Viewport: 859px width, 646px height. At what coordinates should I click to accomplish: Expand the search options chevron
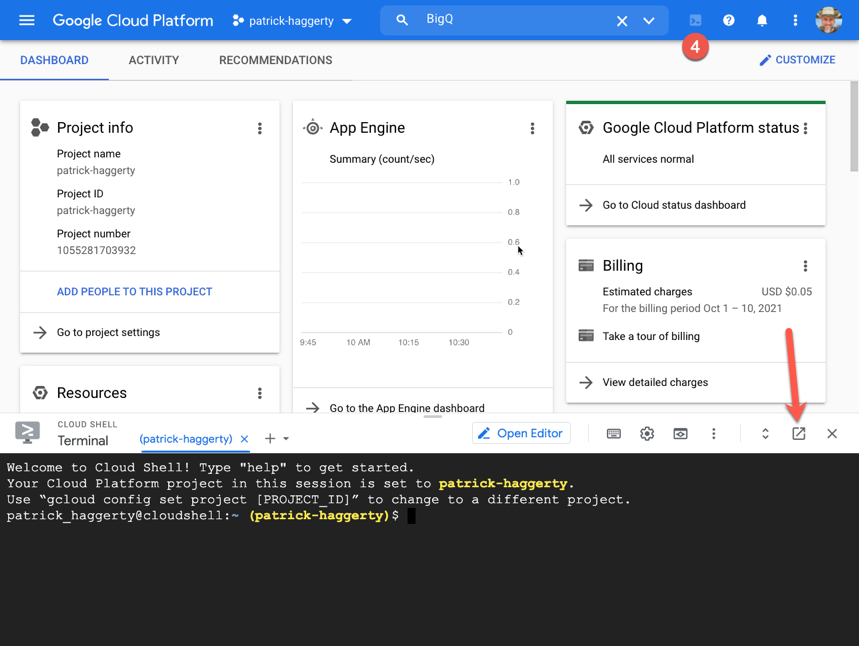(649, 21)
